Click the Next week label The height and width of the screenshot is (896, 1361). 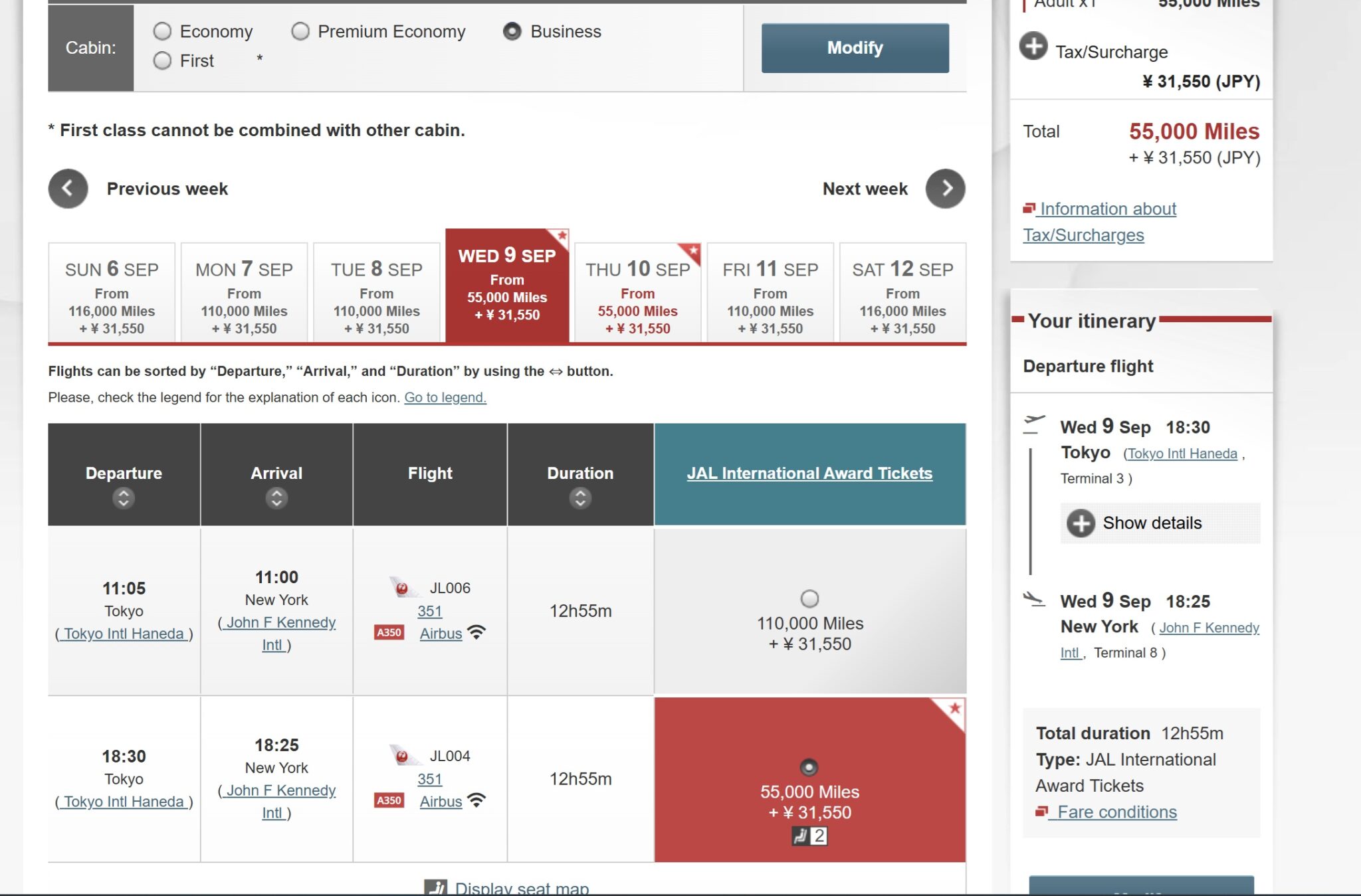click(865, 189)
